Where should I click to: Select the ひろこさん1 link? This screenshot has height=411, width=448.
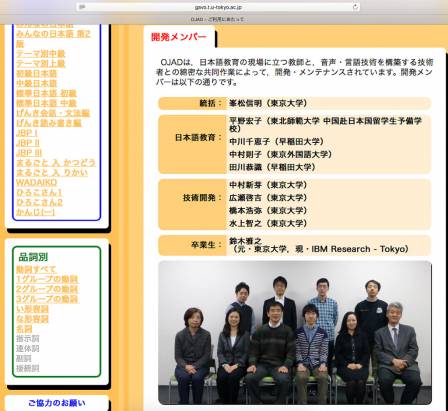point(39,192)
